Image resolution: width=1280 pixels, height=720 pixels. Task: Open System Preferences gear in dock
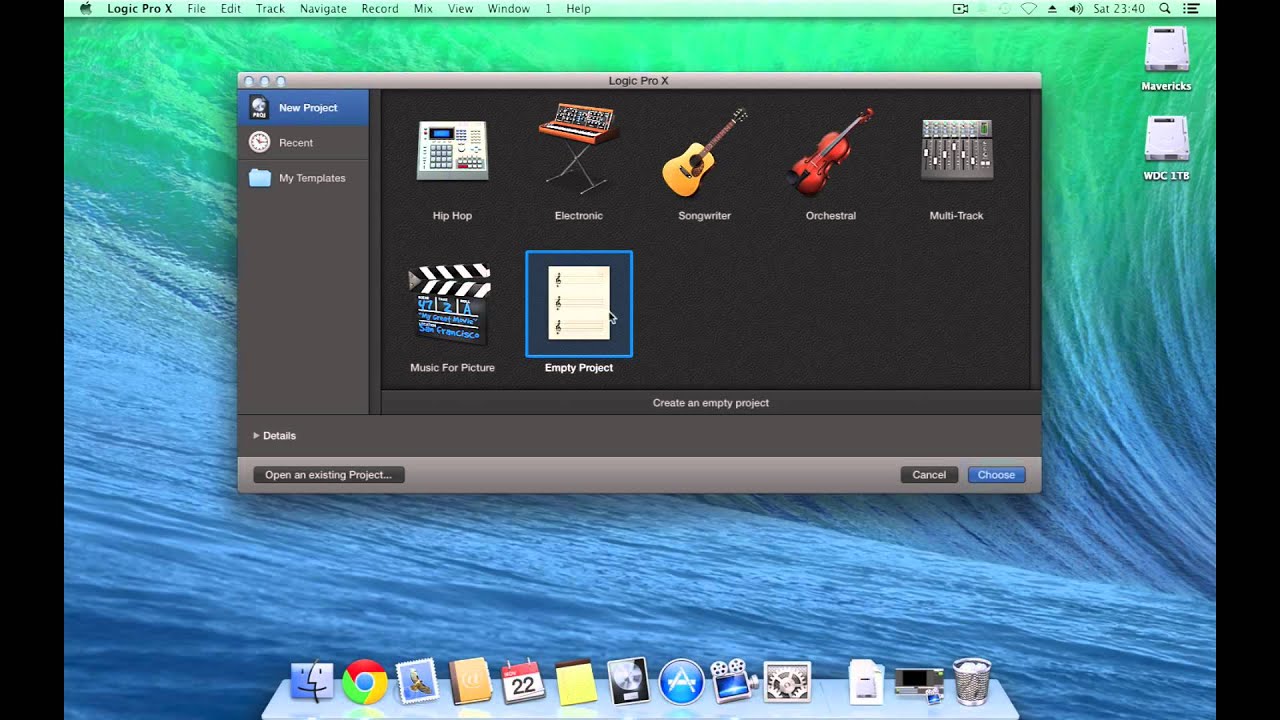click(x=787, y=682)
